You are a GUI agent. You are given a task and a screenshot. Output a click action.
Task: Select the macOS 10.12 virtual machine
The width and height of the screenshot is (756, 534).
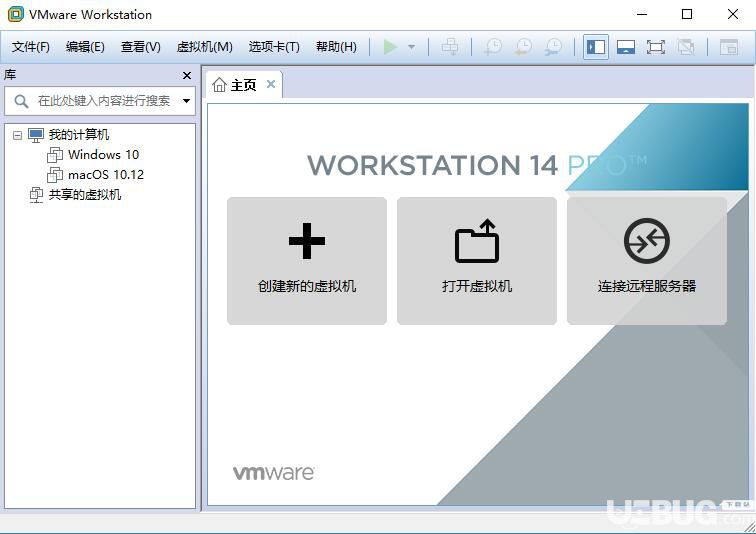106,174
